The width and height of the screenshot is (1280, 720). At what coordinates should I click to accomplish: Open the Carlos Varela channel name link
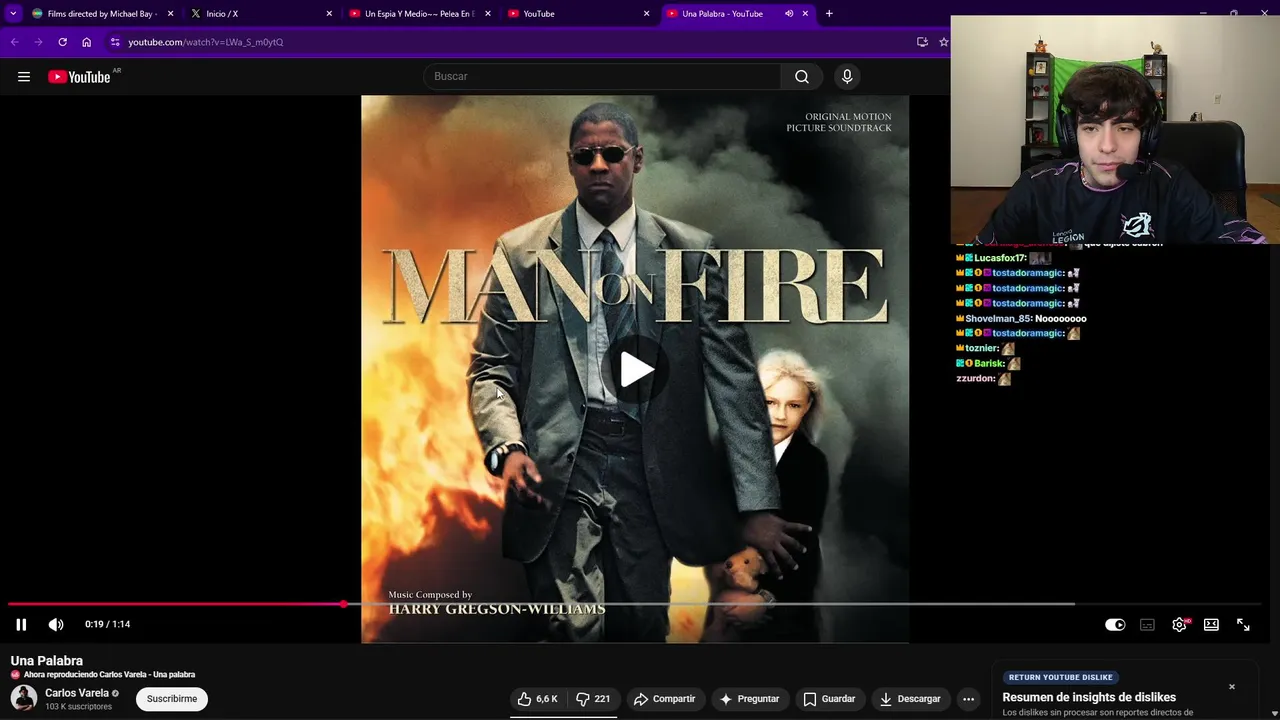pyautogui.click(x=77, y=693)
